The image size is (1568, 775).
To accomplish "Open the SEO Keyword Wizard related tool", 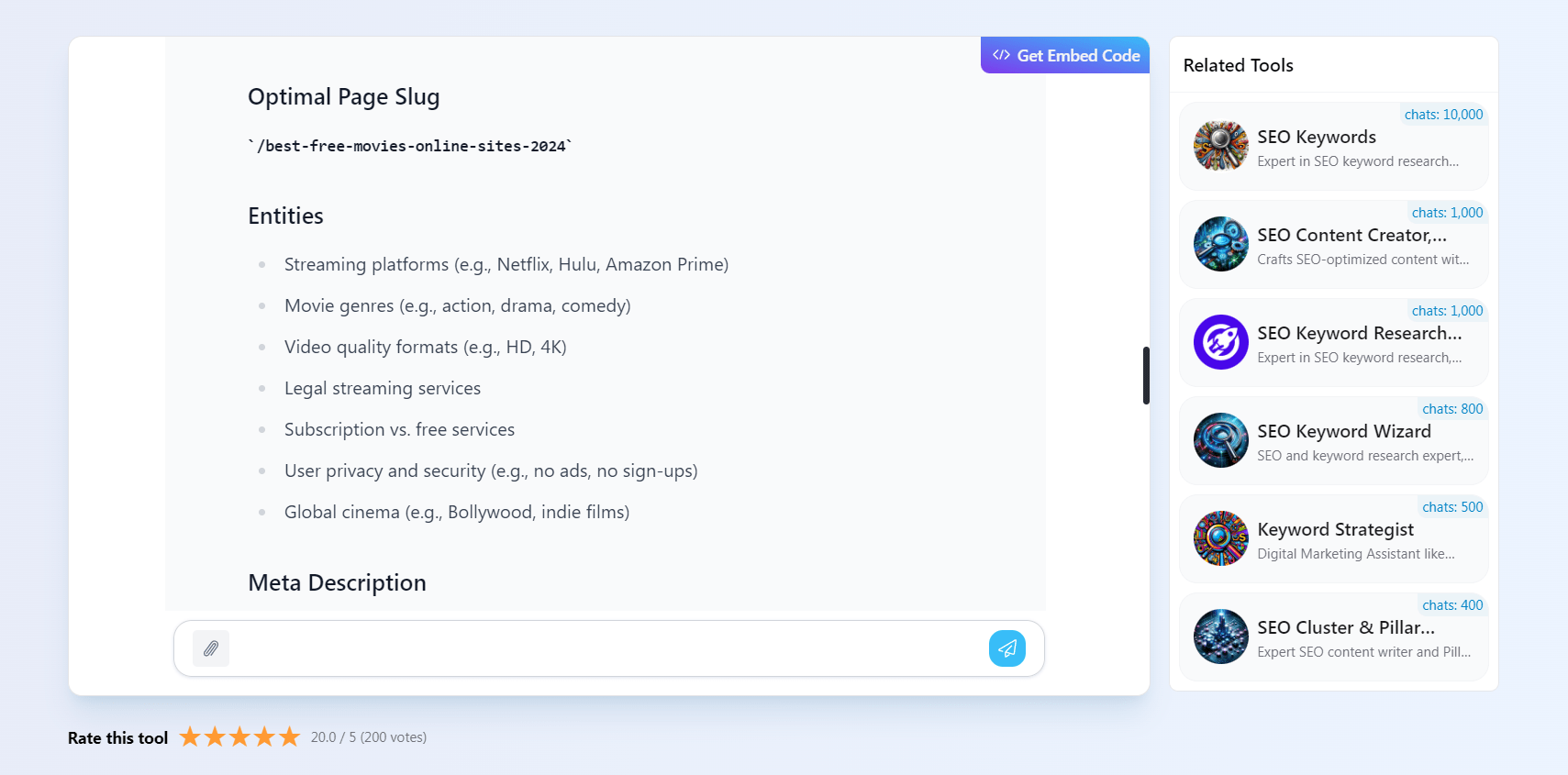I will click(1332, 440).
